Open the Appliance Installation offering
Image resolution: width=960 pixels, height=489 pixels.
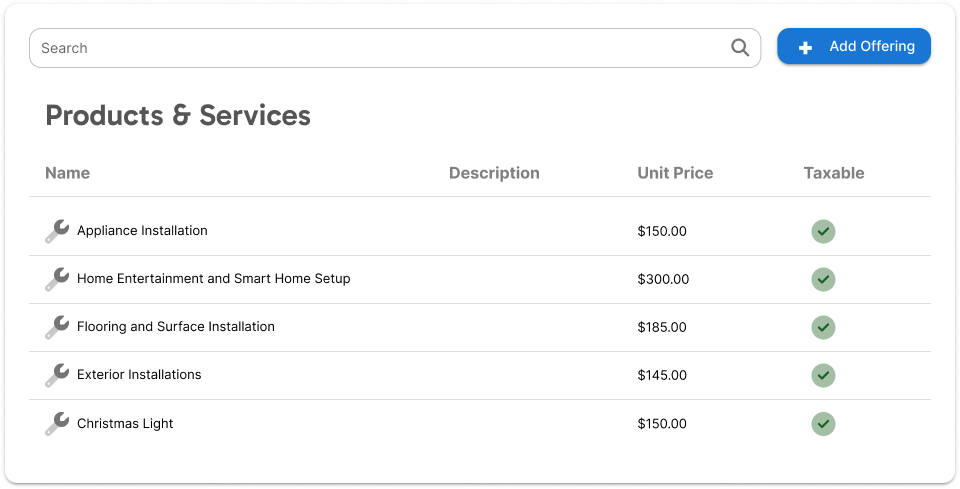point(142,231)
